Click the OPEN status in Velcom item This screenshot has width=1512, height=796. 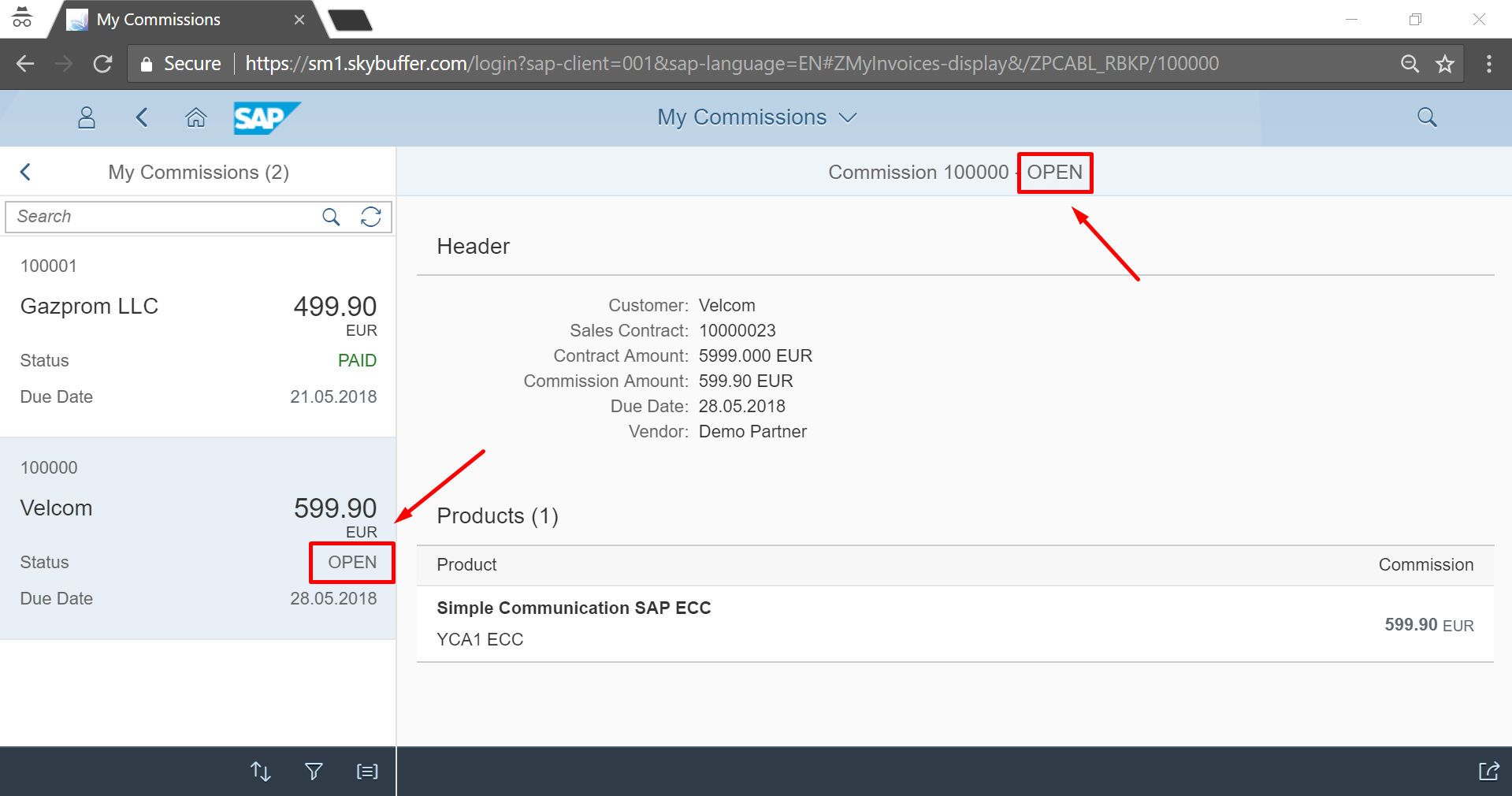[352, 563]
